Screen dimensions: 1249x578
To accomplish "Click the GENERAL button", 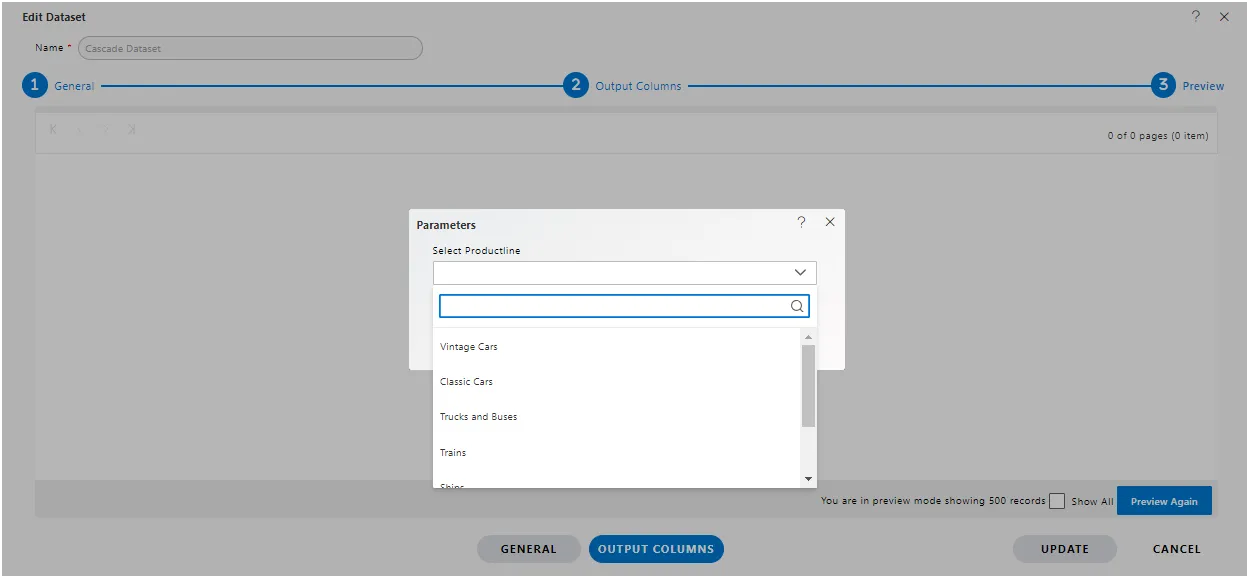I will click(528, 549).
